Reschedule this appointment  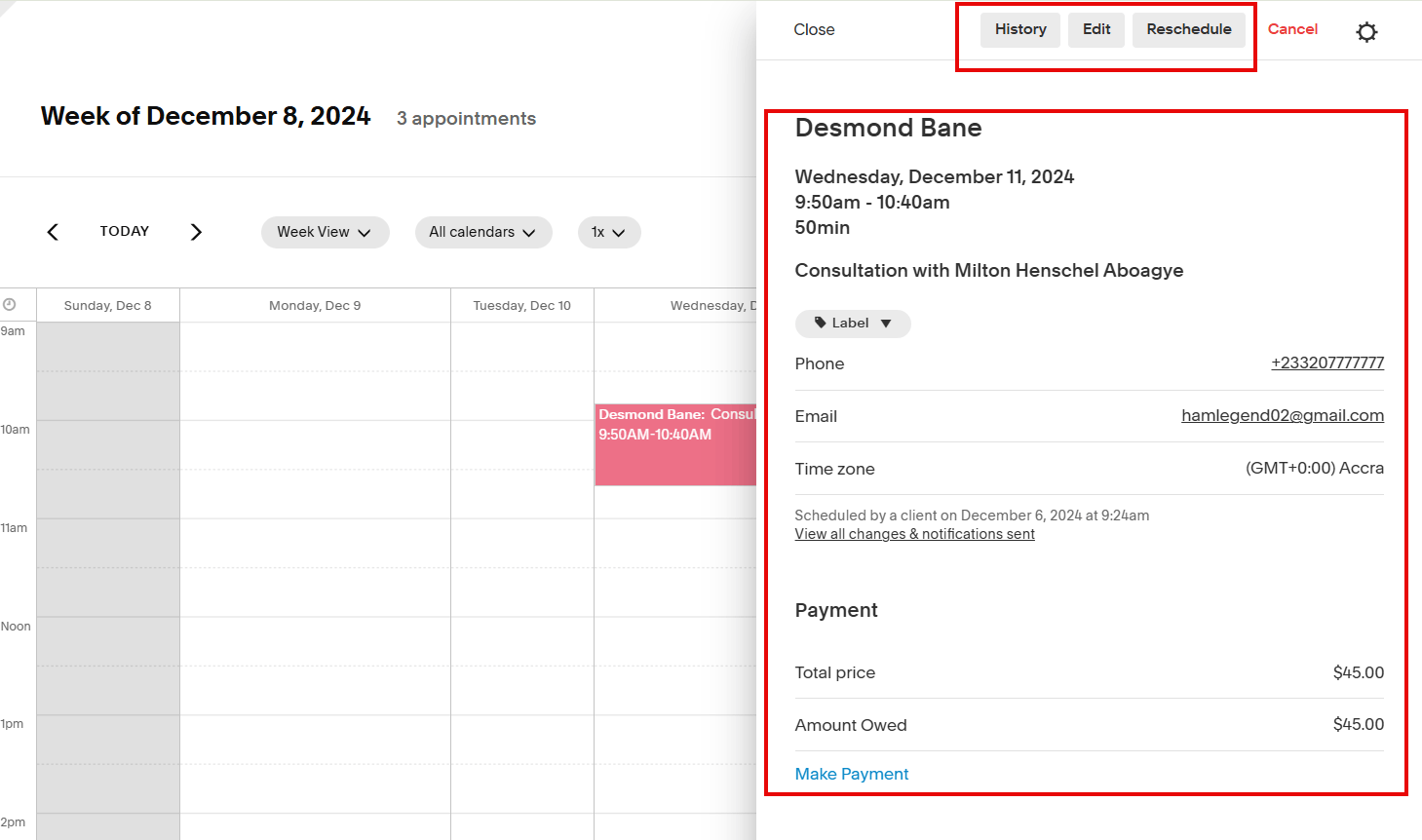tap(1189, 29)
